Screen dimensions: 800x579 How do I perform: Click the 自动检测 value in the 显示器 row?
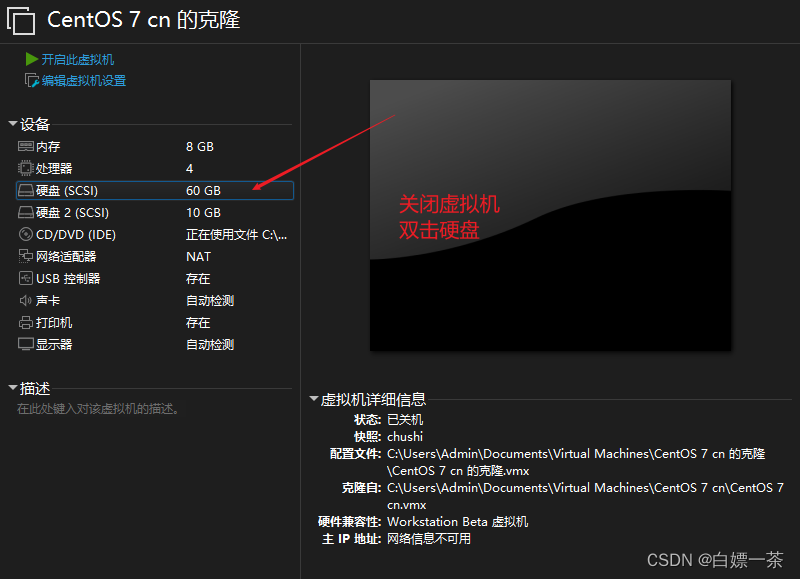pos(210,344)
